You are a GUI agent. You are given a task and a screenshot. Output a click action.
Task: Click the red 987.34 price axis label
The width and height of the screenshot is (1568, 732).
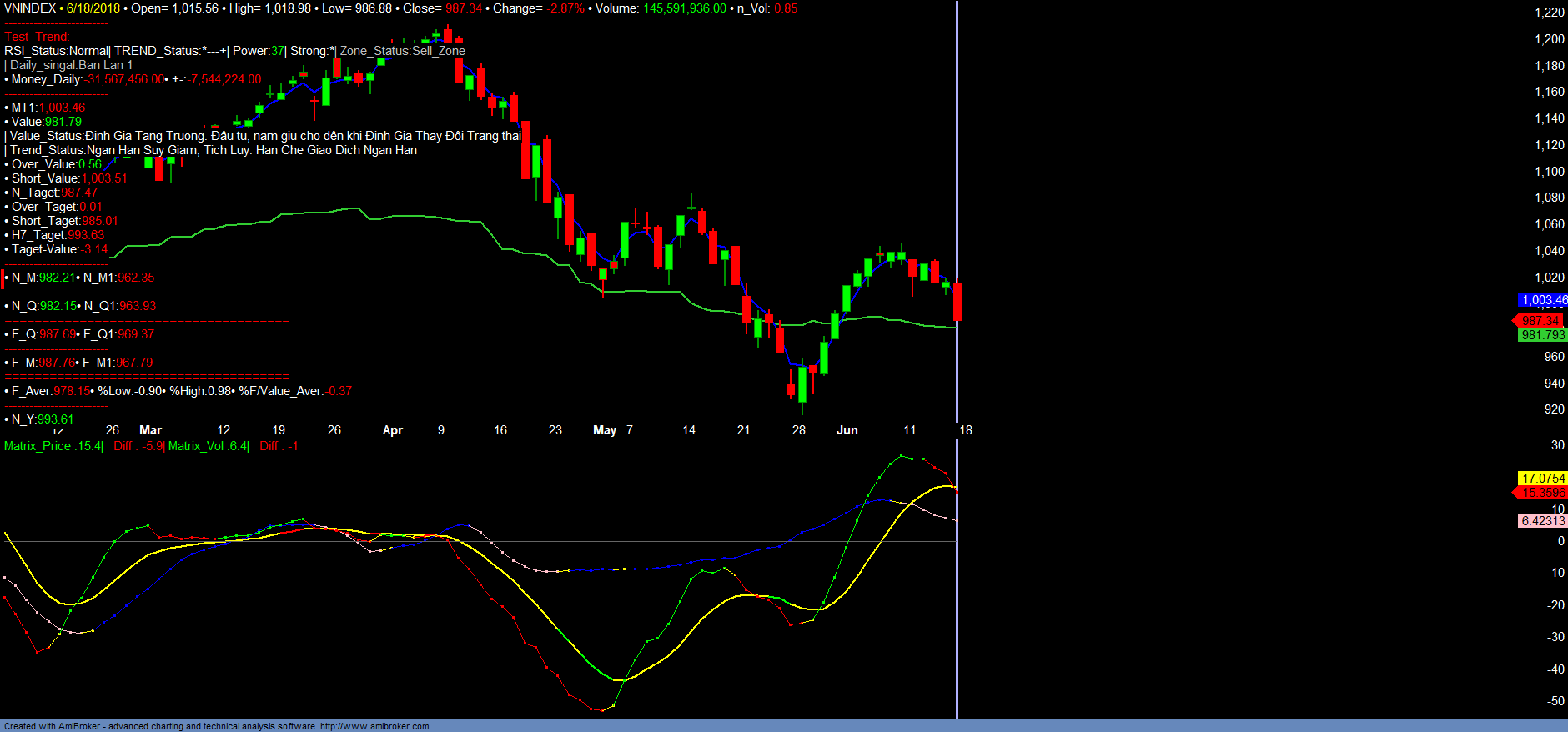[1540, 321]
